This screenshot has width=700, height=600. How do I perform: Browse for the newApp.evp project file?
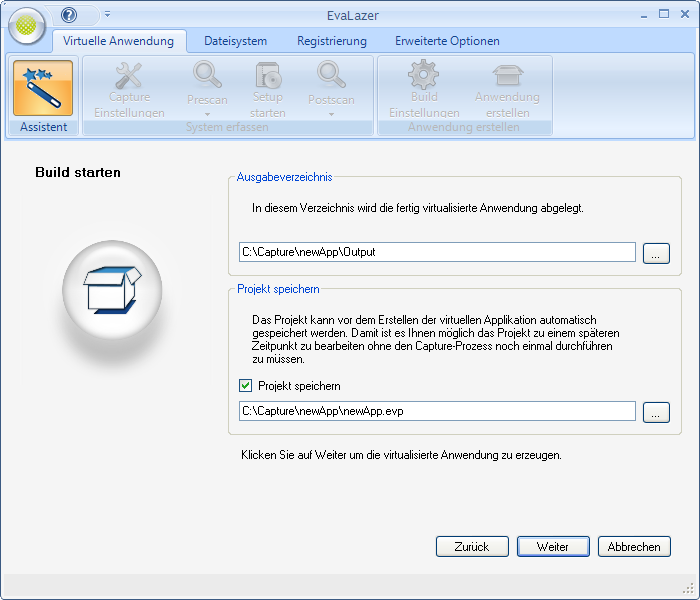(656, 411)
